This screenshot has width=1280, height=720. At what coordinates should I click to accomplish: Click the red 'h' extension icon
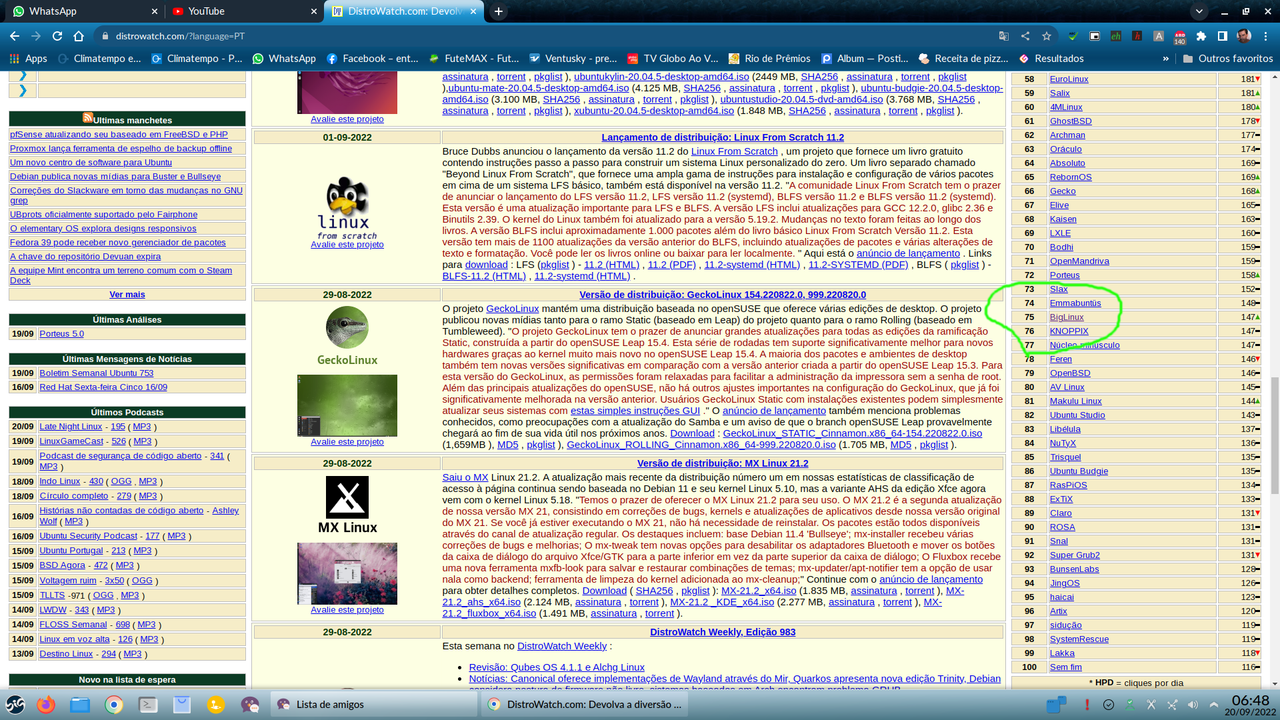coord(1137,36)
